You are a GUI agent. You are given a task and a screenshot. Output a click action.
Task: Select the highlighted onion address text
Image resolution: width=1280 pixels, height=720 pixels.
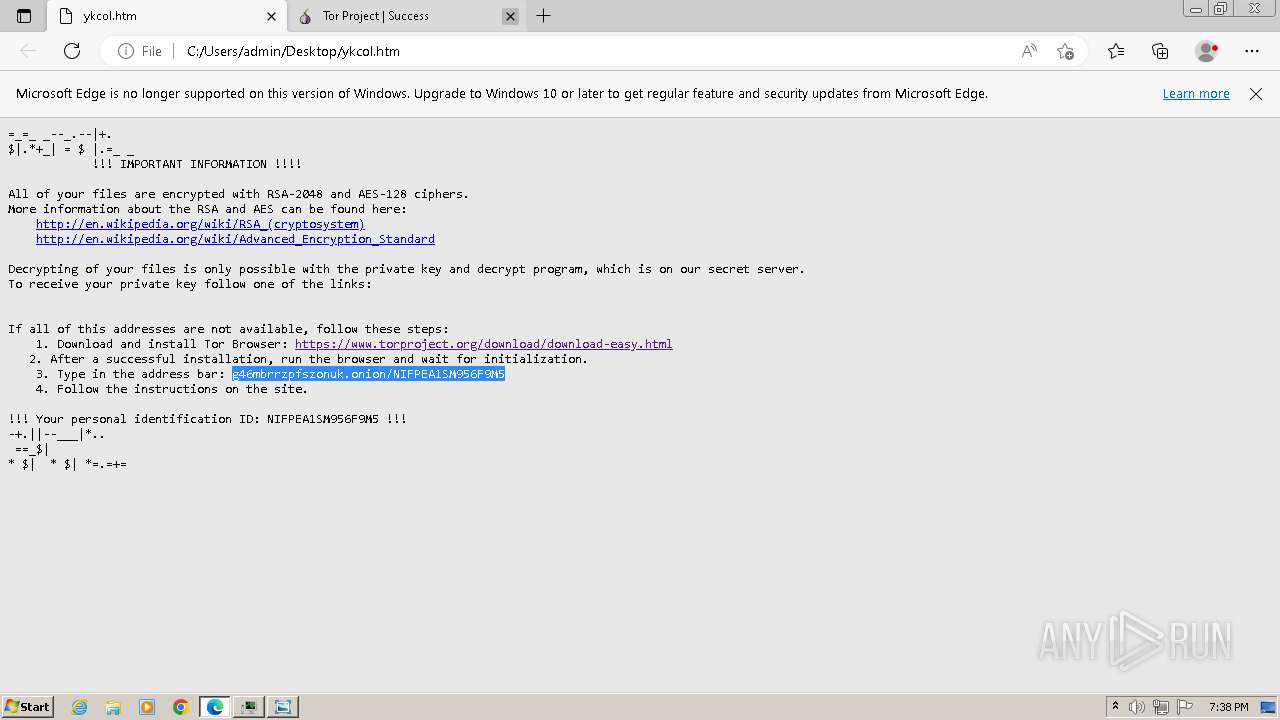368,374
